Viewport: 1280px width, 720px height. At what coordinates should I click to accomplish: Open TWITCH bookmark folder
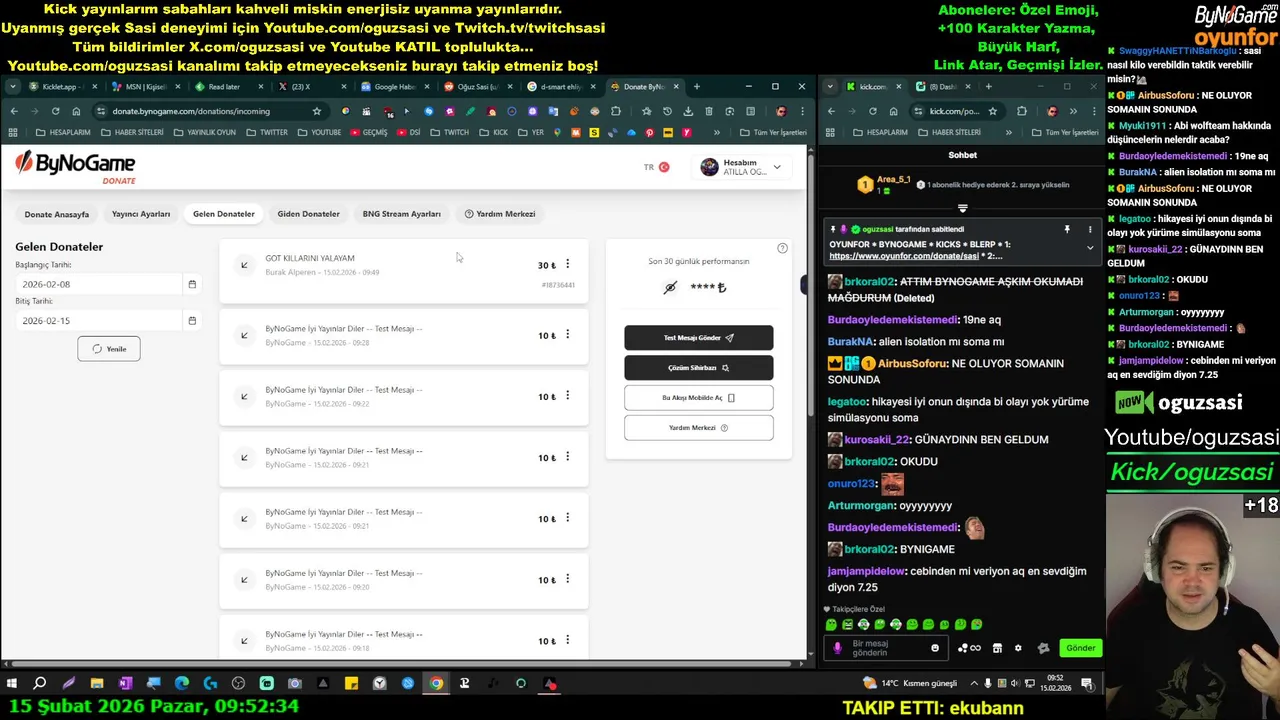click(450, 132)
